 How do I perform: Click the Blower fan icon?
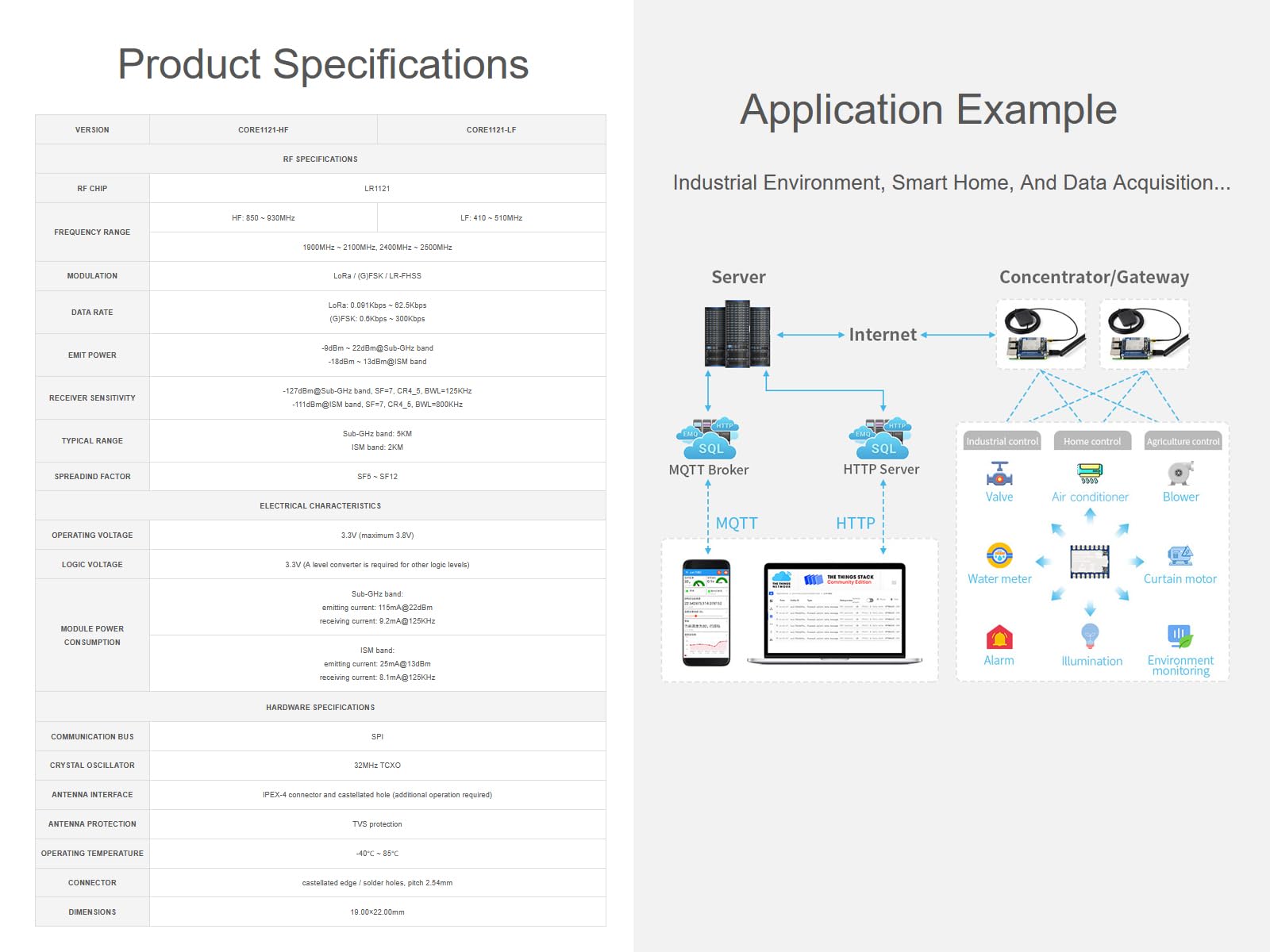point(1180,474)
